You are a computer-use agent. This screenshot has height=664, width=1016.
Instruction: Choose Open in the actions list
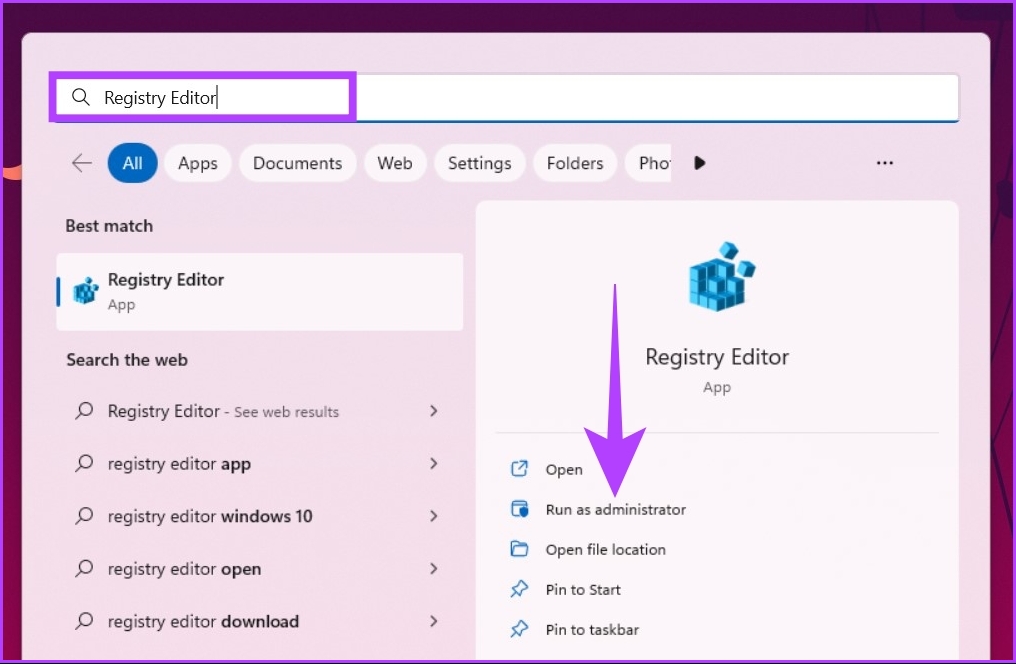pyautogui.click(x=564, y=469)
